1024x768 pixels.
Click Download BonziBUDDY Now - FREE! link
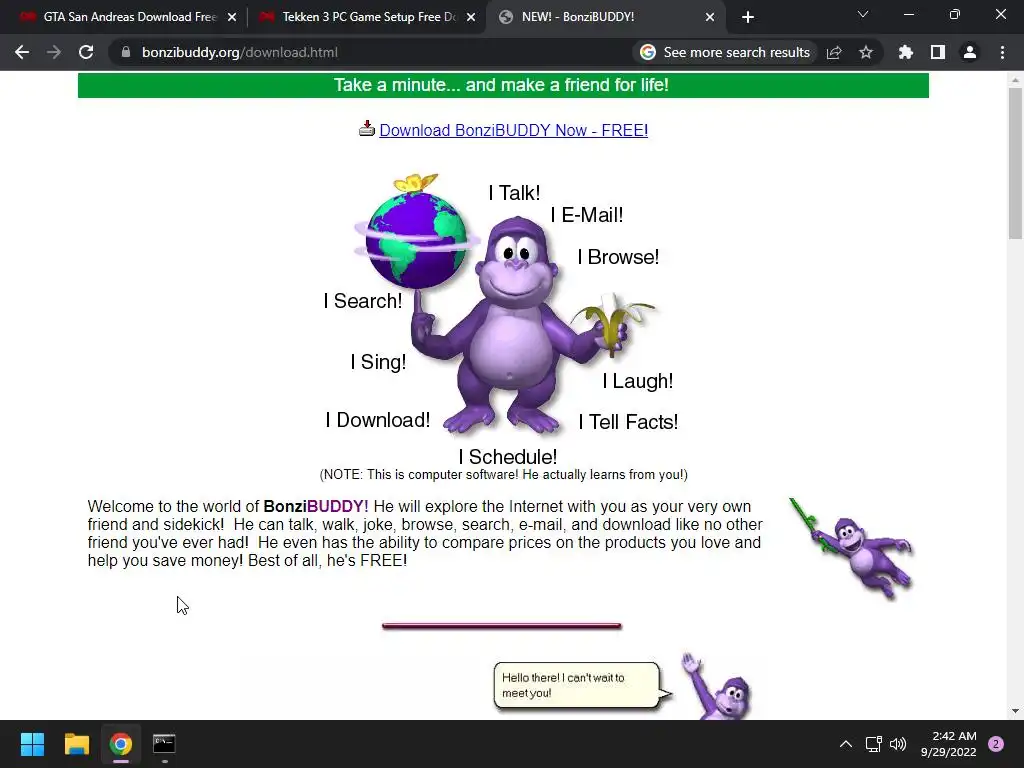513,130
